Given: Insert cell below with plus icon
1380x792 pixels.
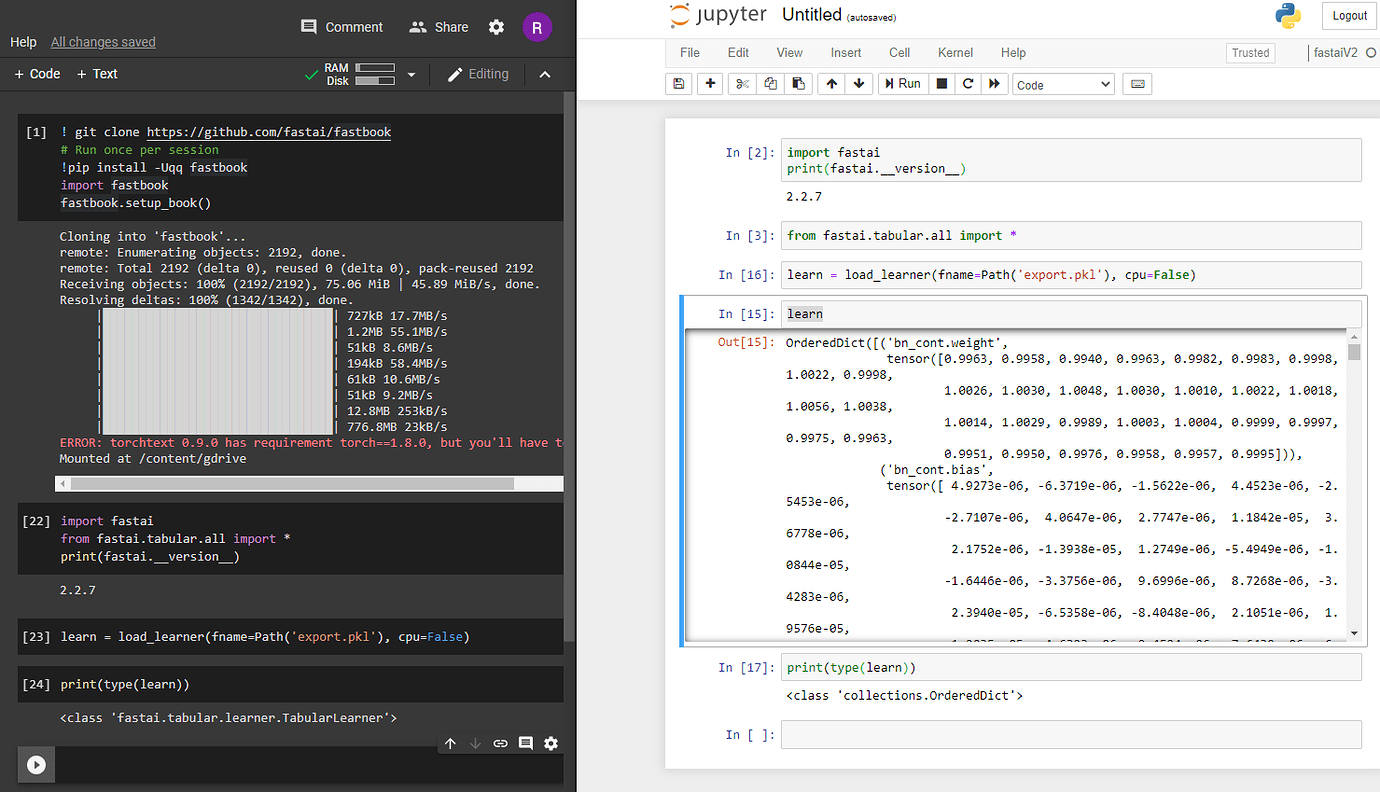Looking at the screenshot, I should point(710,84).
